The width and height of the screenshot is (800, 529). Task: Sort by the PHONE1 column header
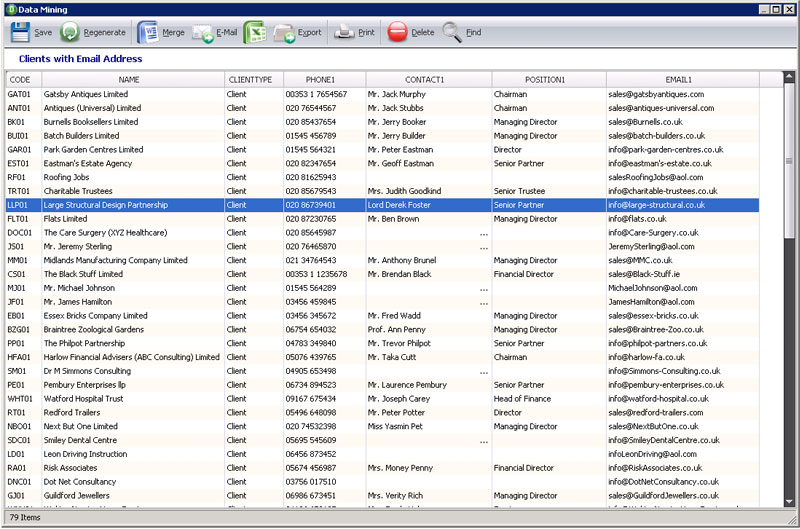pos(324,80)
